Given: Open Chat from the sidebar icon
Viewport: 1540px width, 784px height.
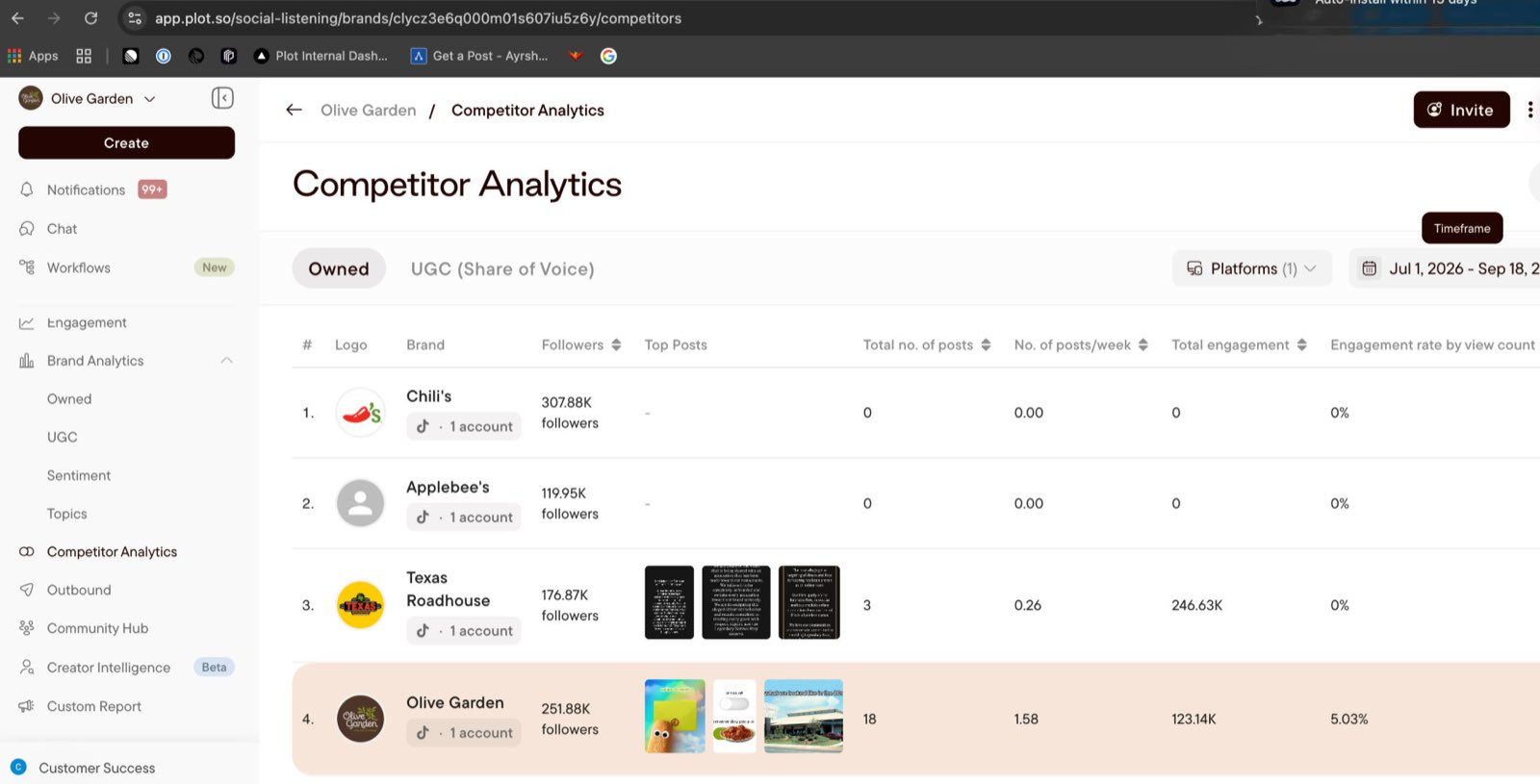Looking at the screenshot, I should pyautogui.click(x=27, y=229).
